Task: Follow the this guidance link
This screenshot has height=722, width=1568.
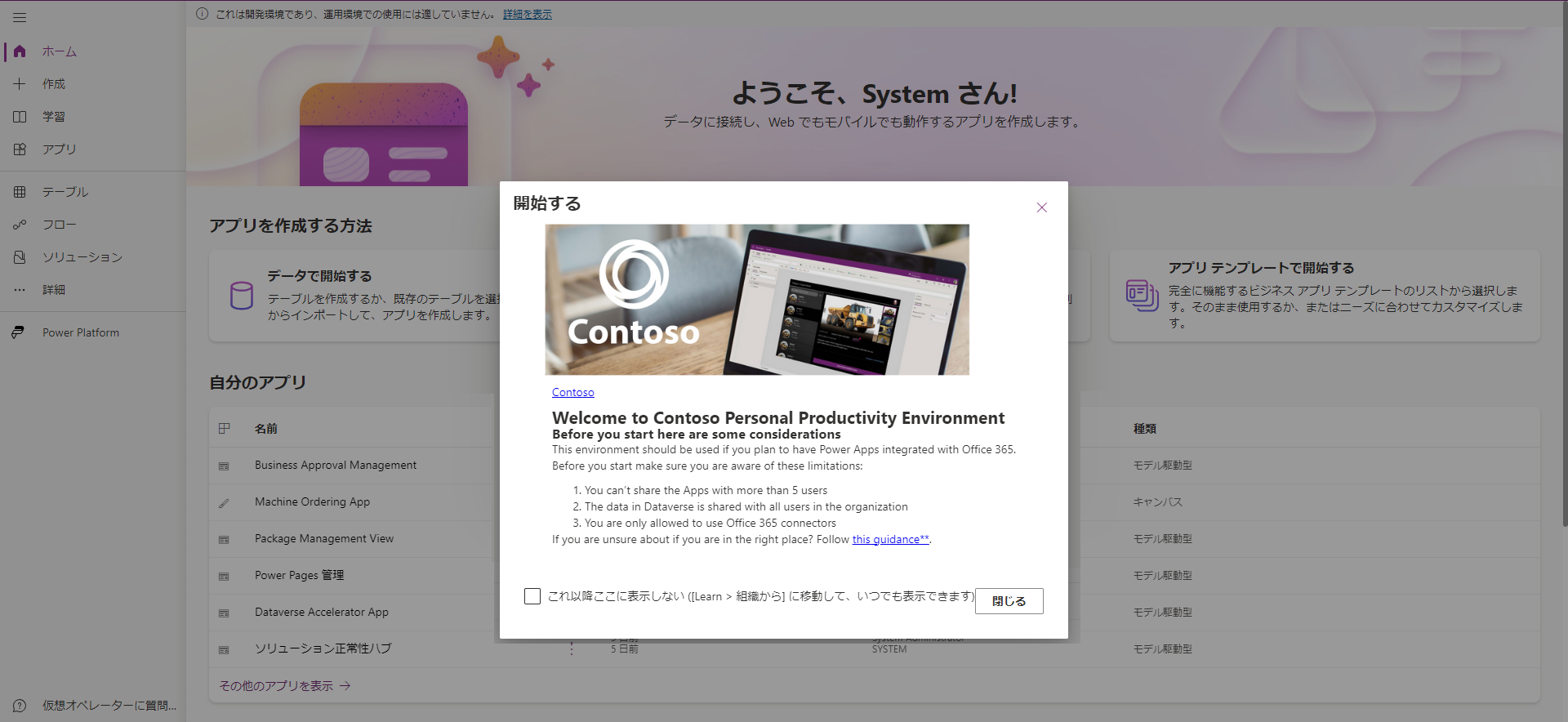Action: click(891, 540)
